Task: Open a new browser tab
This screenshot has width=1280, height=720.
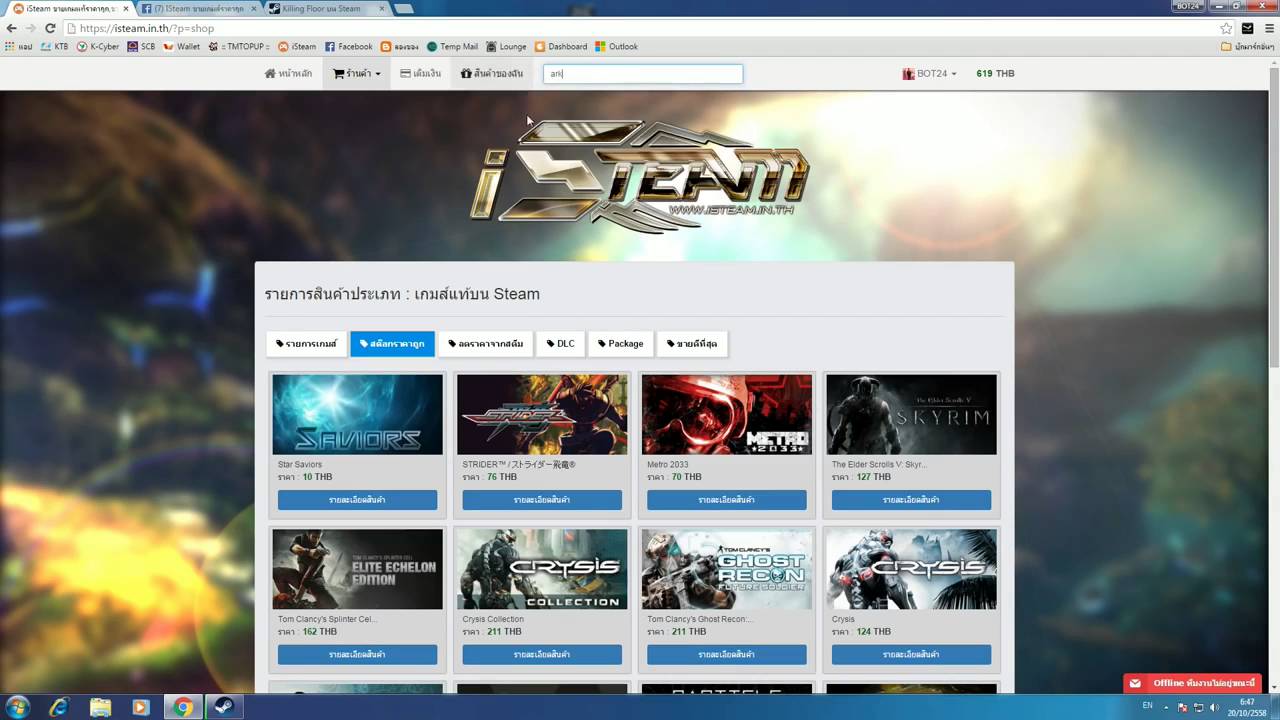Action: (404, 8)
